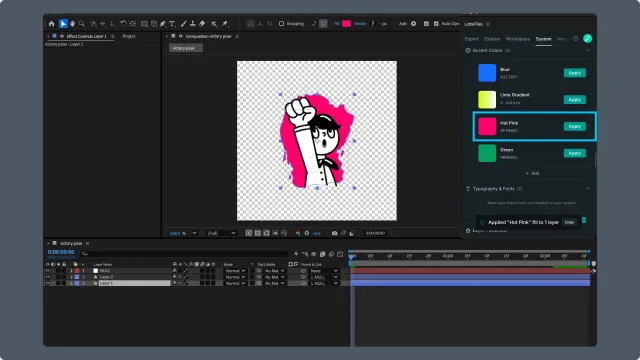This screenshot has width=640, height=360.
Task: Click the timeline layer search field
Action: tap(184, 254)
